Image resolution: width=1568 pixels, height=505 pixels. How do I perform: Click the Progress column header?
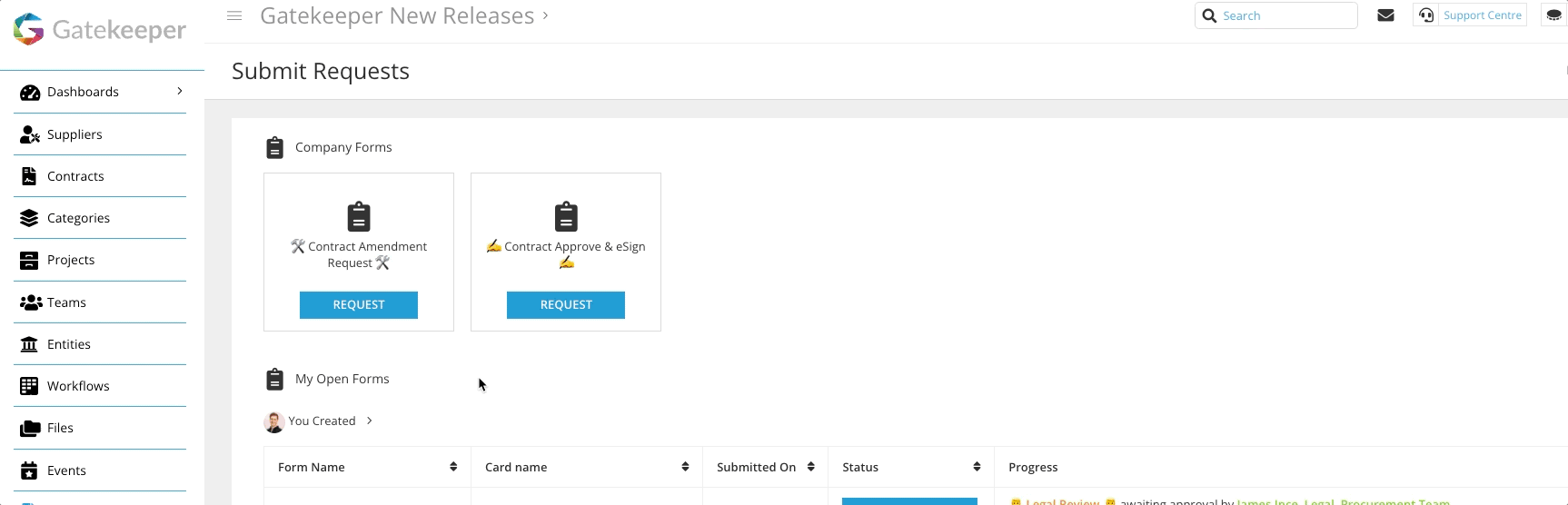[1033, 467]
